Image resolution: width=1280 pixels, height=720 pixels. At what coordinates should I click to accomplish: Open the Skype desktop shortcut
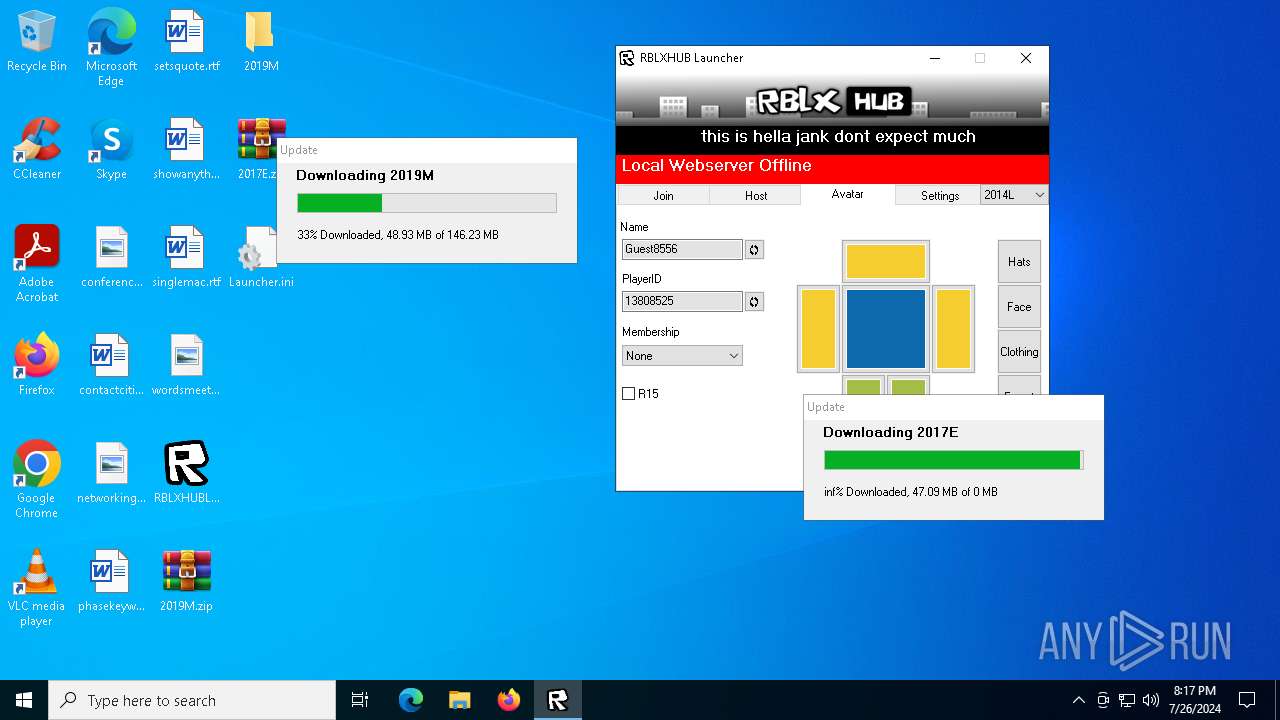coord(111,150)
